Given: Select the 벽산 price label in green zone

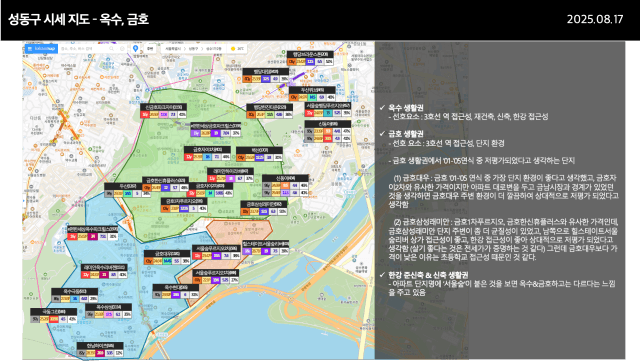Looking at the screenshot, I should pyautogui.click(x=259, y=154).
